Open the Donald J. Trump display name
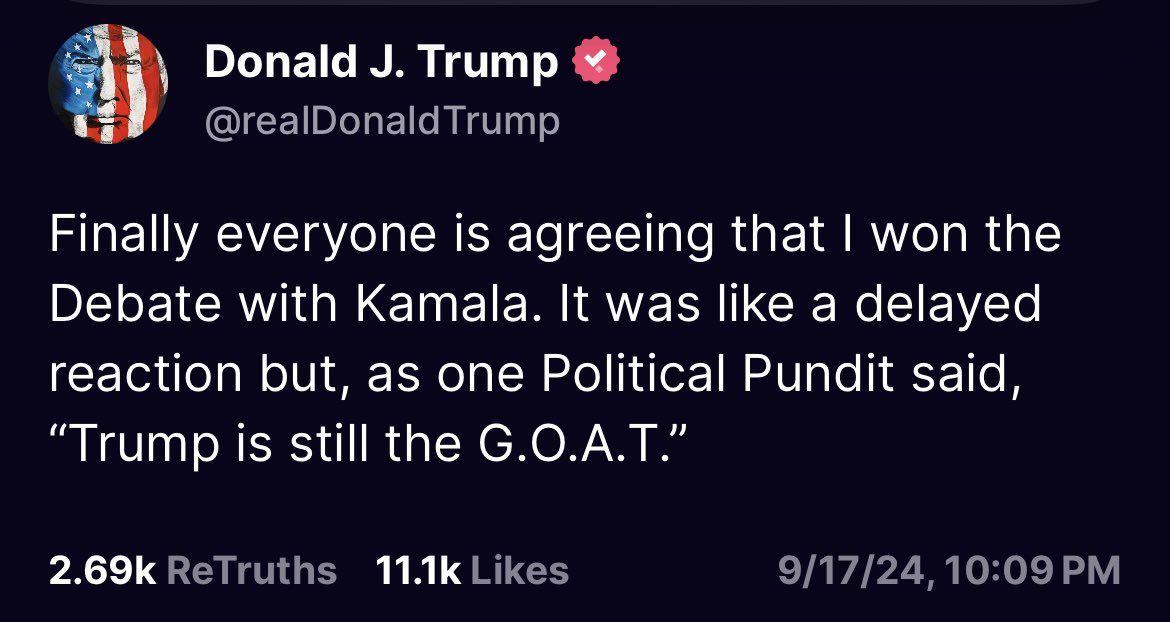 coord(381,63)
